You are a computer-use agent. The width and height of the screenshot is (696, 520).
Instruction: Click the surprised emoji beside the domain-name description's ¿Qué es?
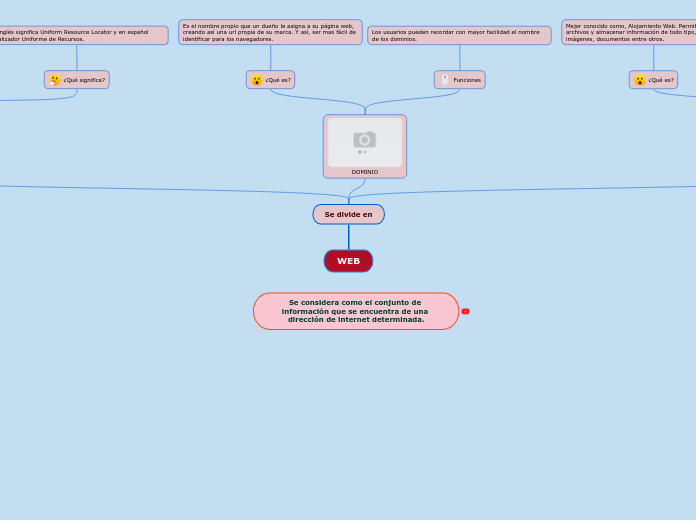point(257,80)
